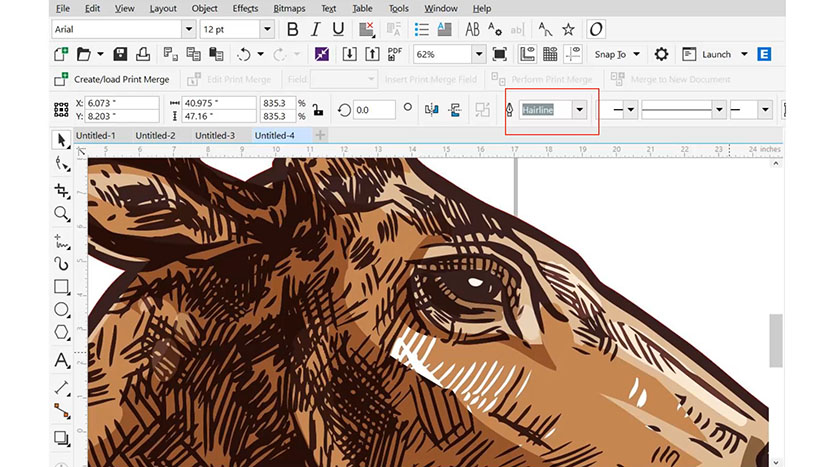Click the Save disk icon
Image resolution: width=830 pixels, height=467 pixels.
pyautogui.click(x=120, y=54)
